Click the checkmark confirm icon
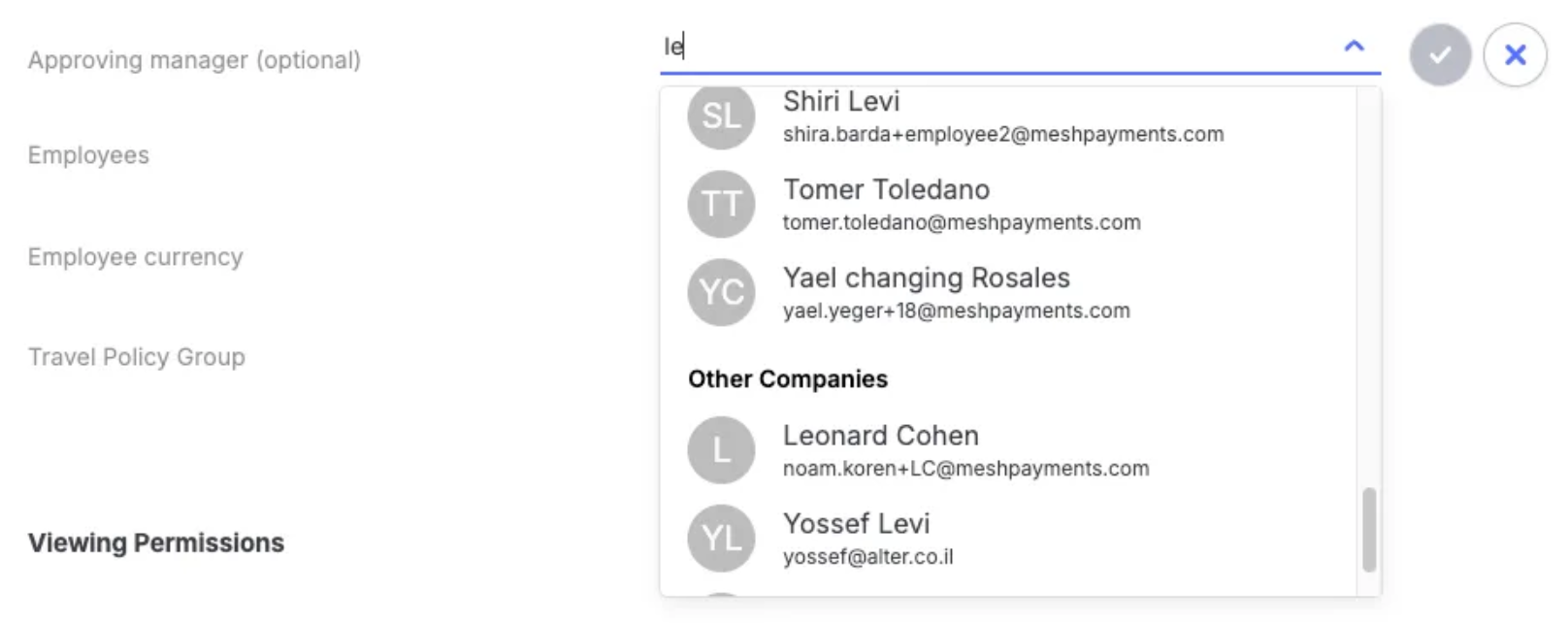The image size is (1568, 623). [x=1440, y=55]
